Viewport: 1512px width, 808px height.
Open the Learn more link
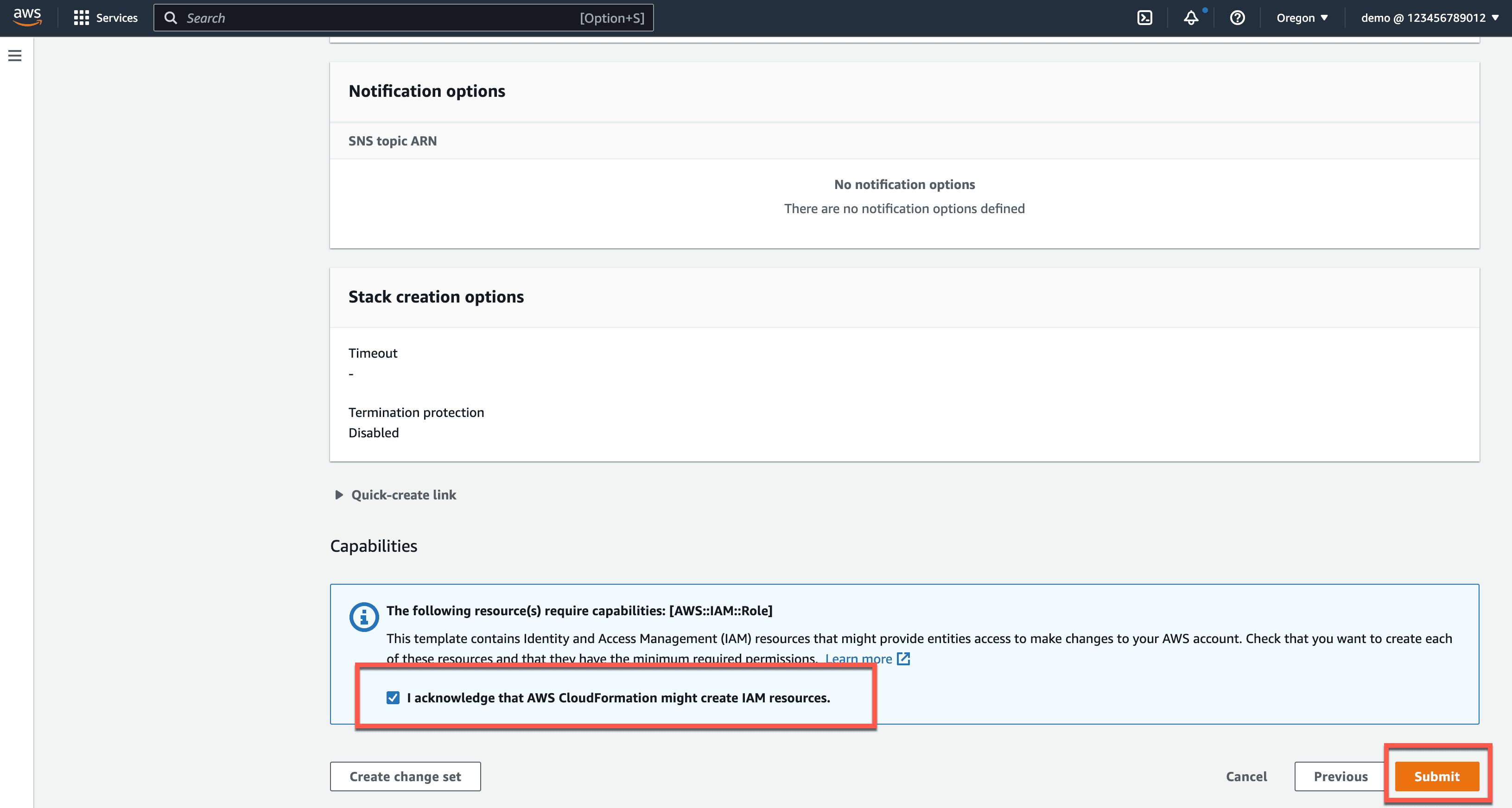(x=858, y=658)
